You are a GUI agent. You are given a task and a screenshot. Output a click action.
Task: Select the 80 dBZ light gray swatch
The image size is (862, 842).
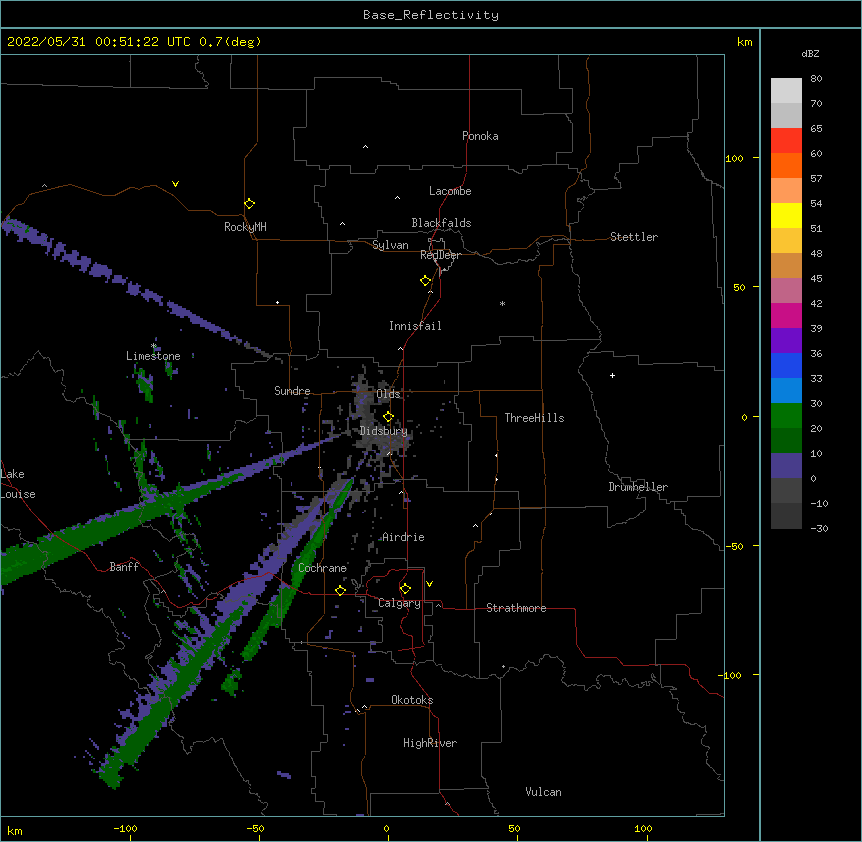click(786, 91)
